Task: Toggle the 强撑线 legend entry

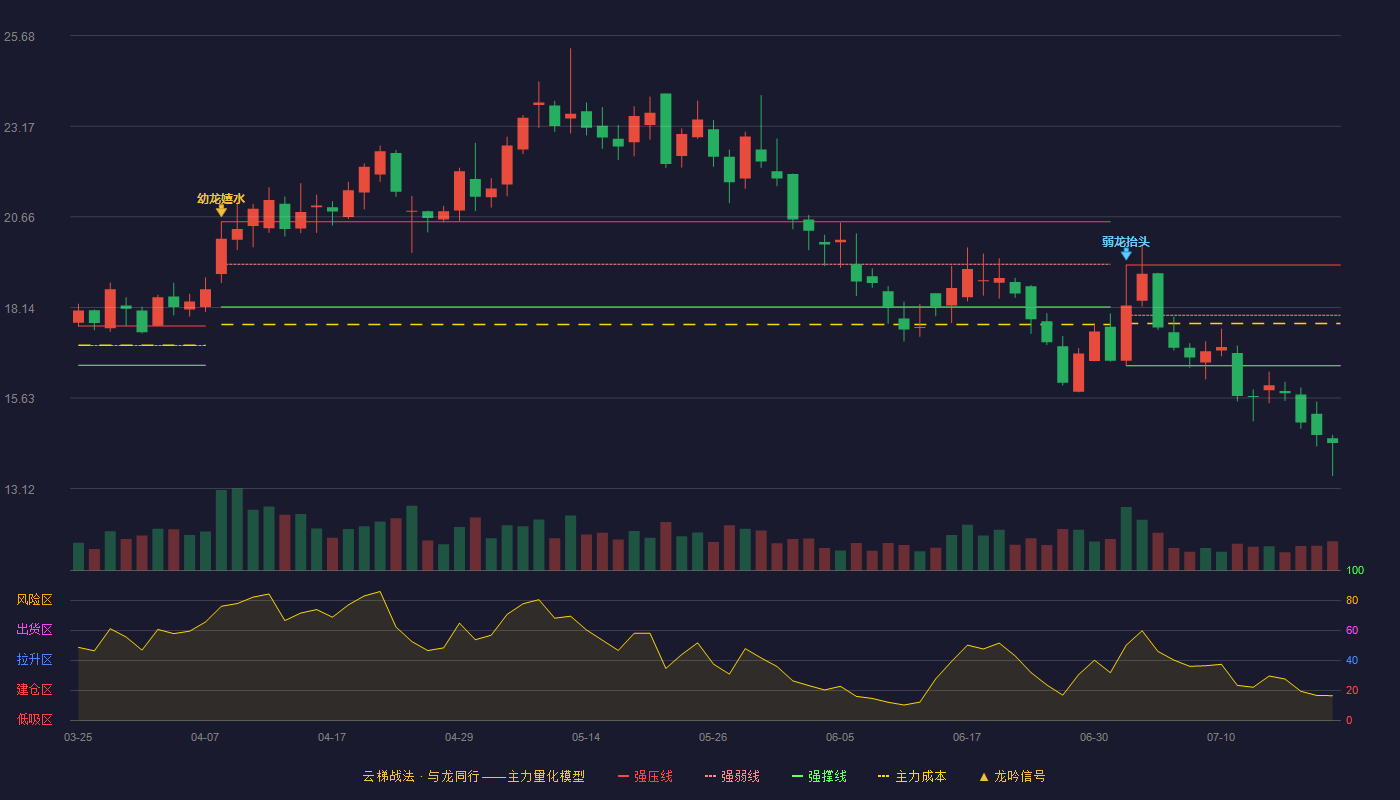Action: [x=819, y=776]
